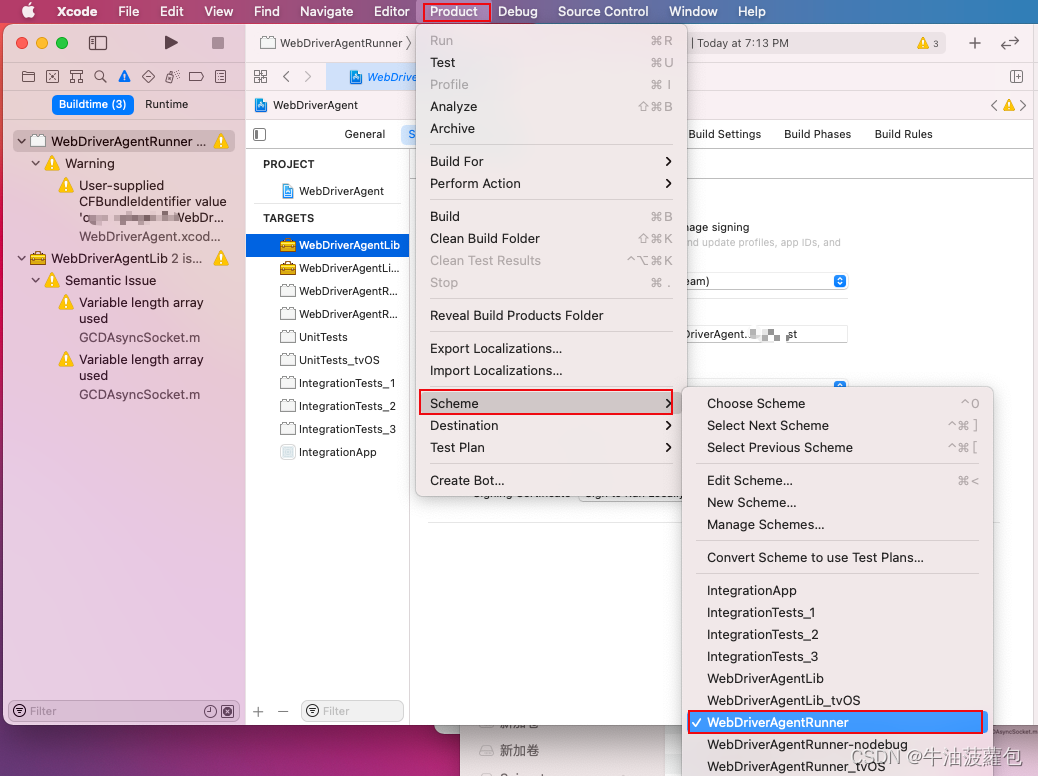Open the Symbol navigator icon
Screen dimensions: 1038x776
(76, 77)
